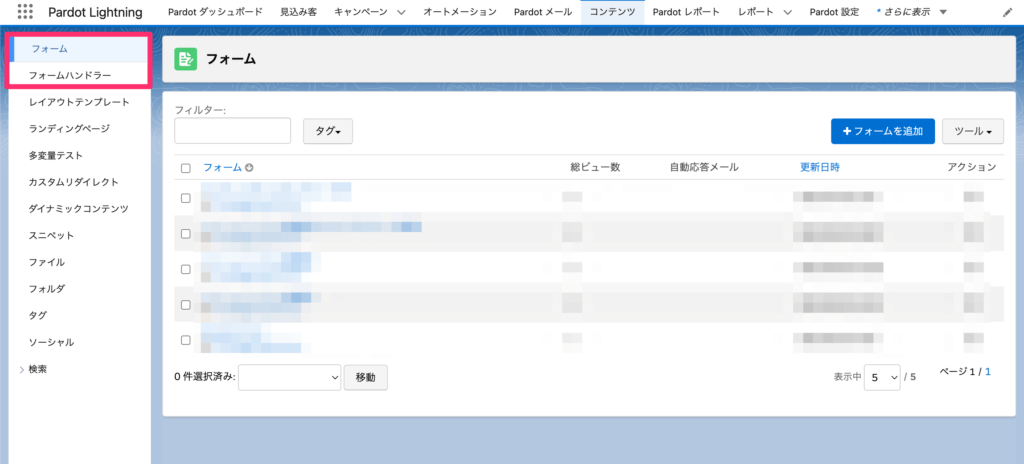
Task: Open the さらに表示 more menu
Action: pyautogui.click(x=912, y=12)
